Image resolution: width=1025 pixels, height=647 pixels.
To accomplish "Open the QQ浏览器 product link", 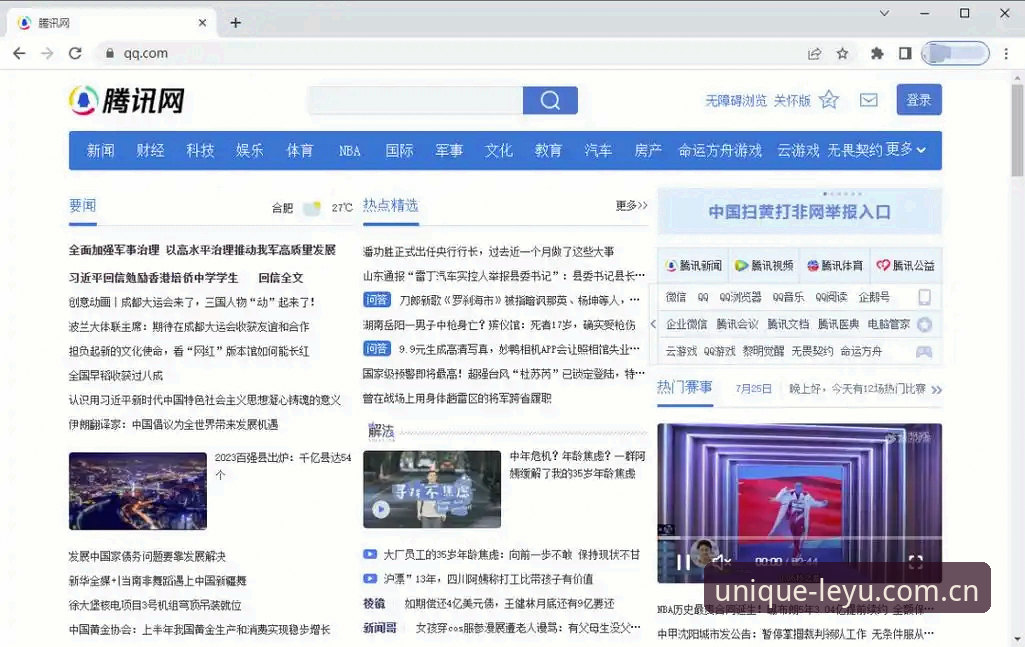I will click(740, 297).
